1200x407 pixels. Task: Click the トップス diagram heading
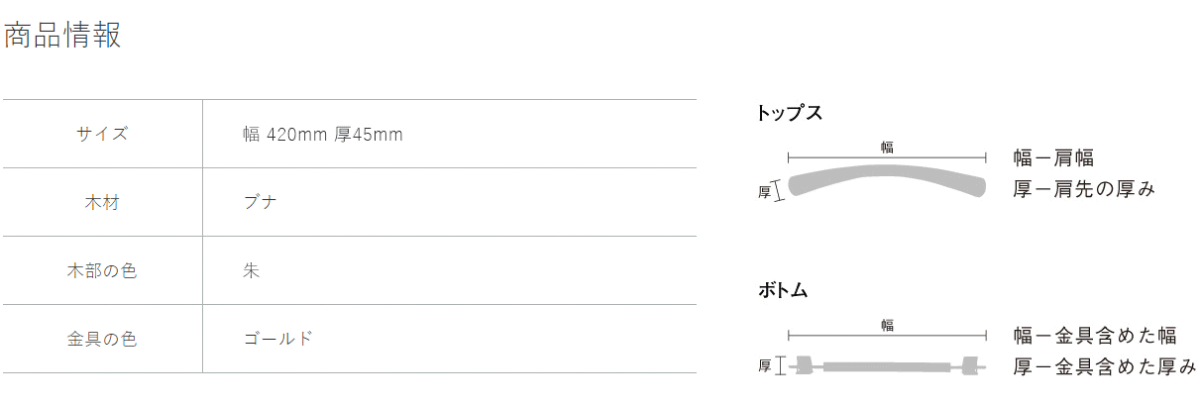[x=790, y=113]
